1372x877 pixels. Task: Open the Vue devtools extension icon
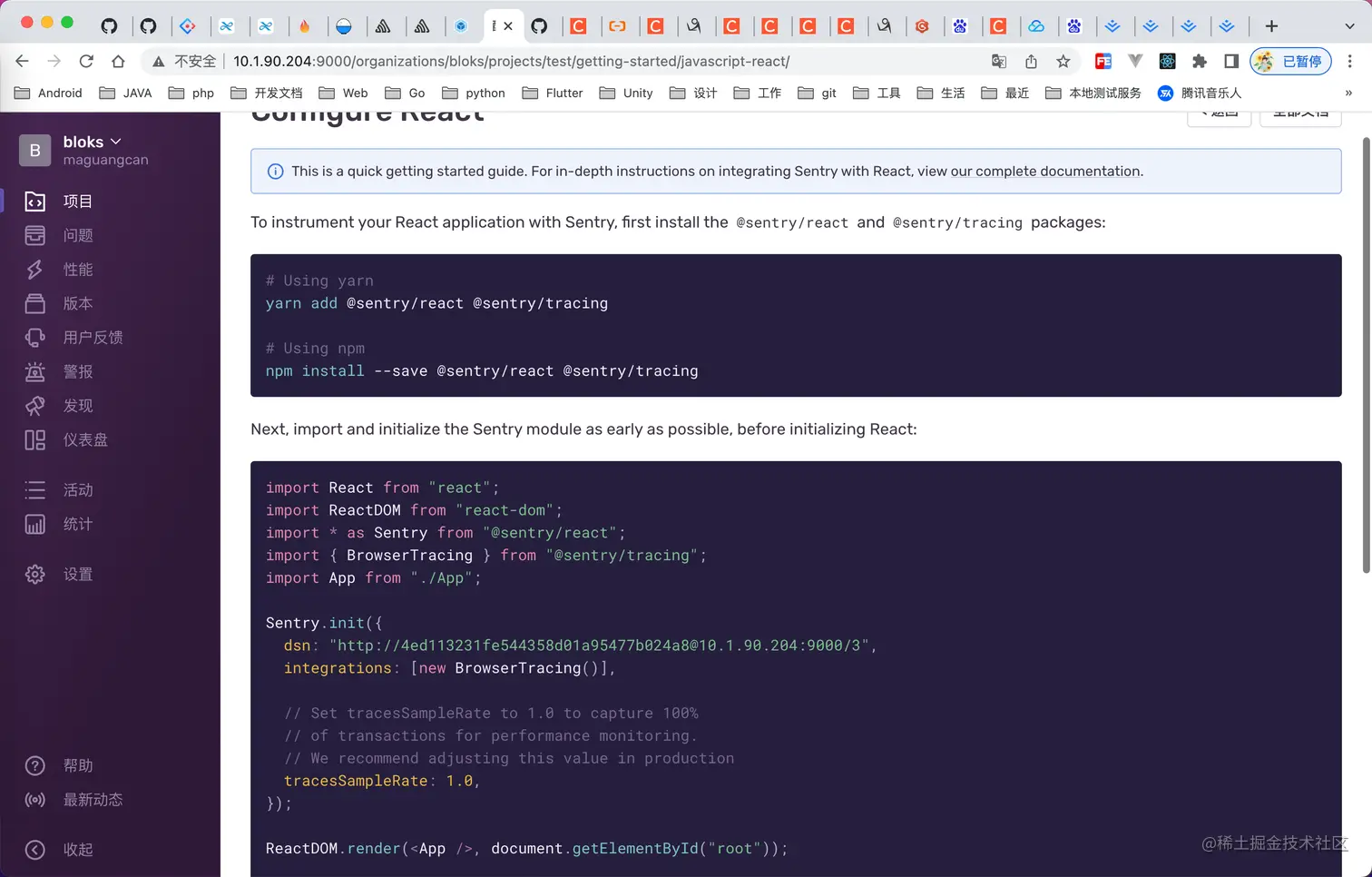point(1135,61)
